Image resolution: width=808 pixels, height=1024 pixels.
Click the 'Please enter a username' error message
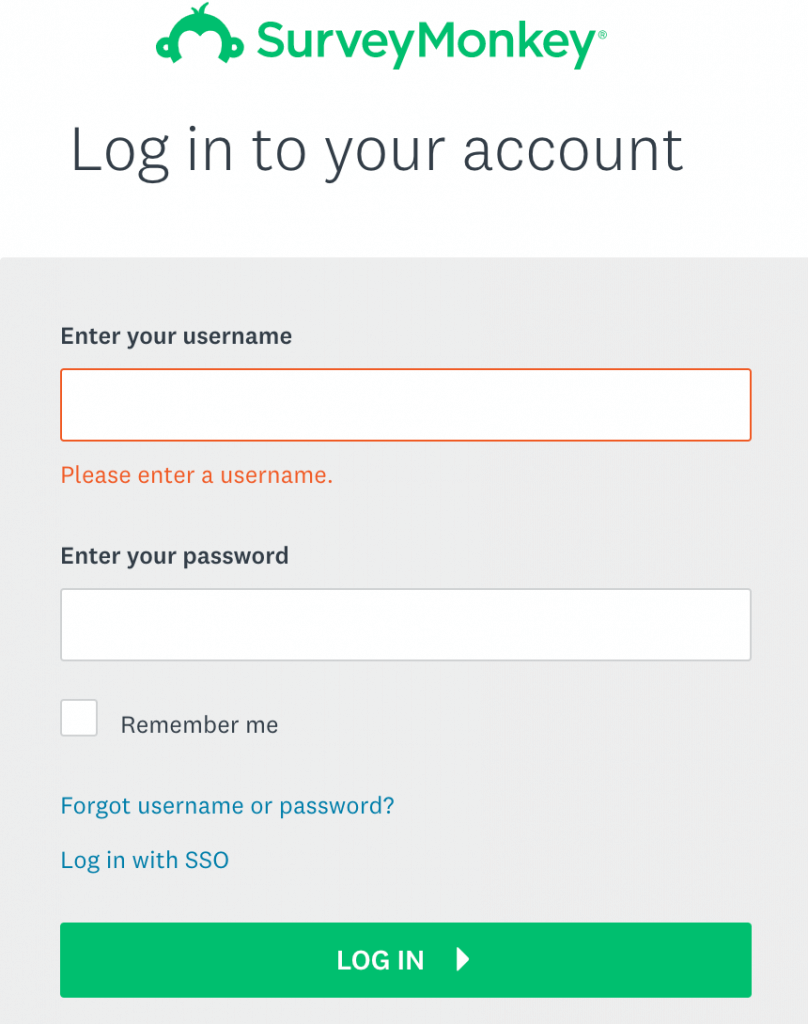(x=196, y=475)
